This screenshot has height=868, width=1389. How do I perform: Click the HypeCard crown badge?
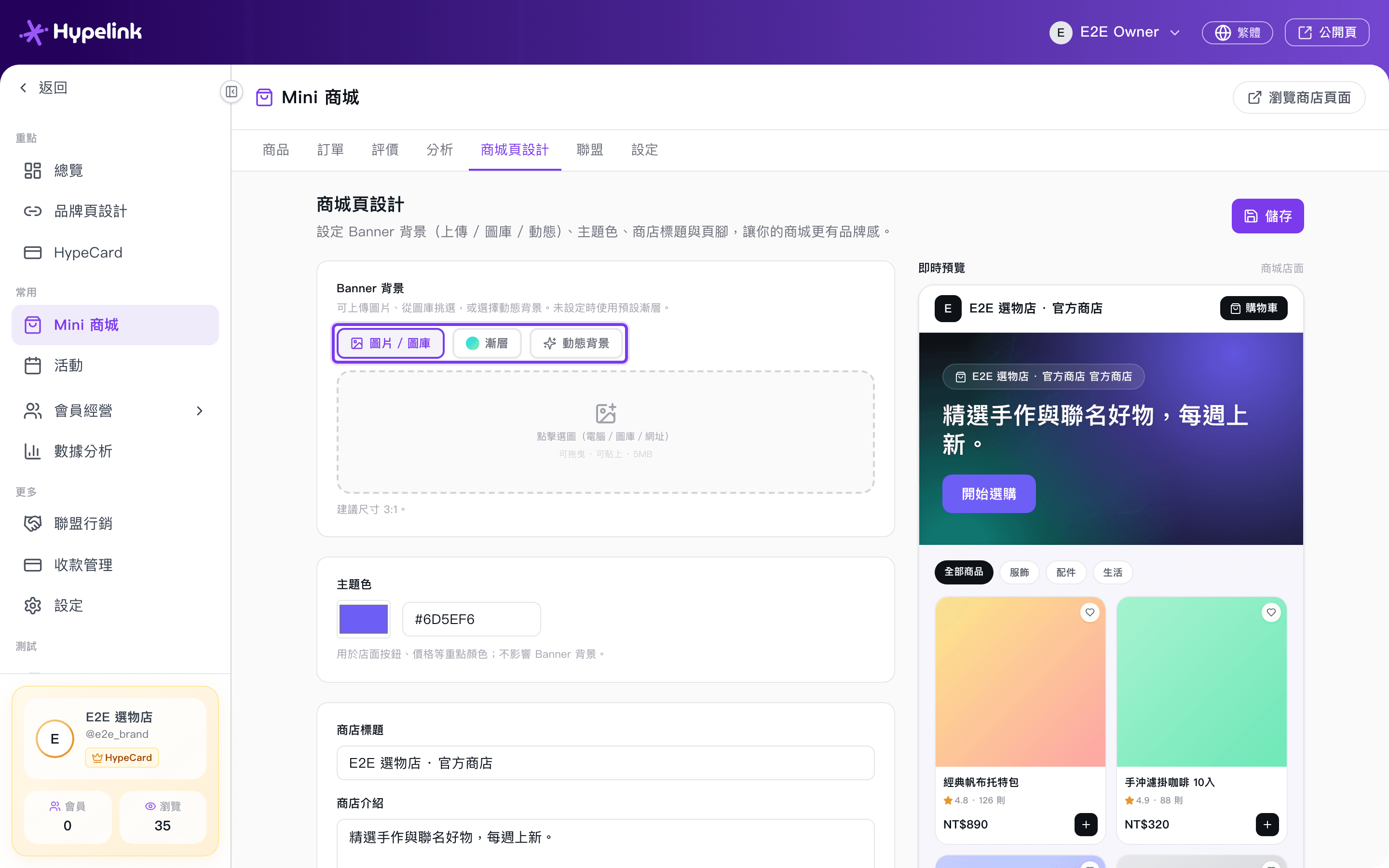pyautogui.click(x=122, y=758)
